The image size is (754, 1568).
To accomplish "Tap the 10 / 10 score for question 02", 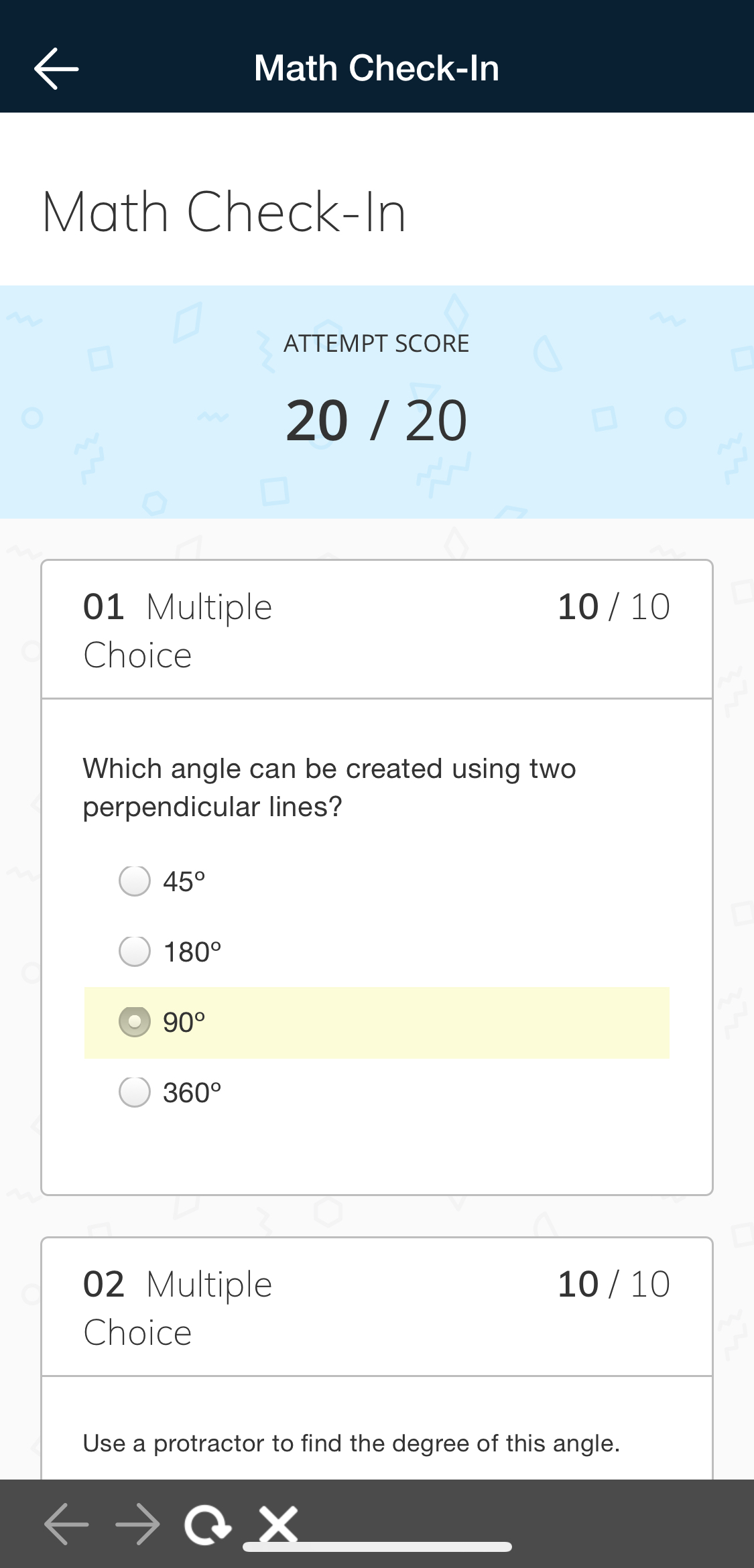I will [613, 1285].
